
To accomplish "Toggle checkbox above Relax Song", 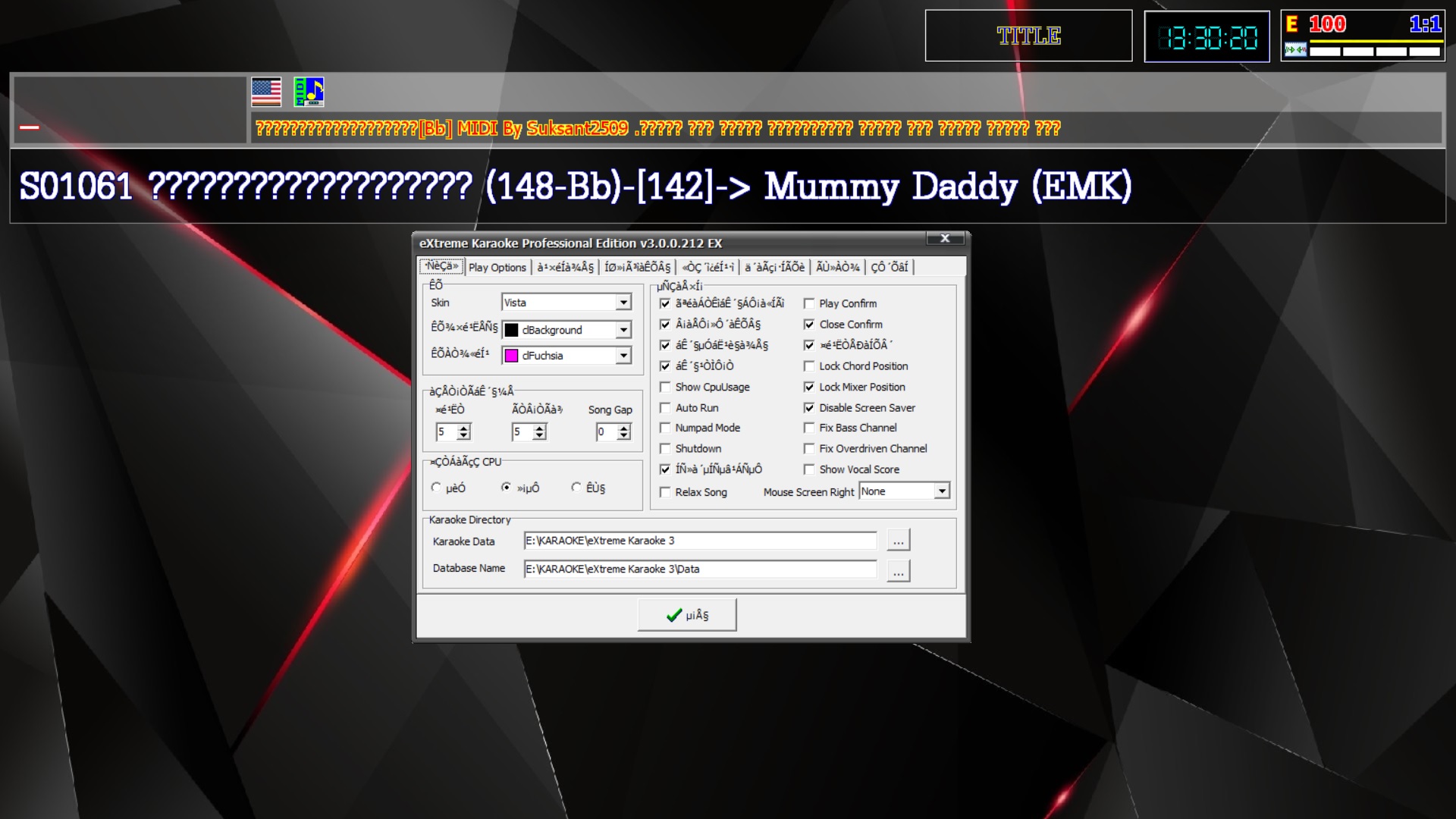I will pyautogui.click(x=665, y=469).
